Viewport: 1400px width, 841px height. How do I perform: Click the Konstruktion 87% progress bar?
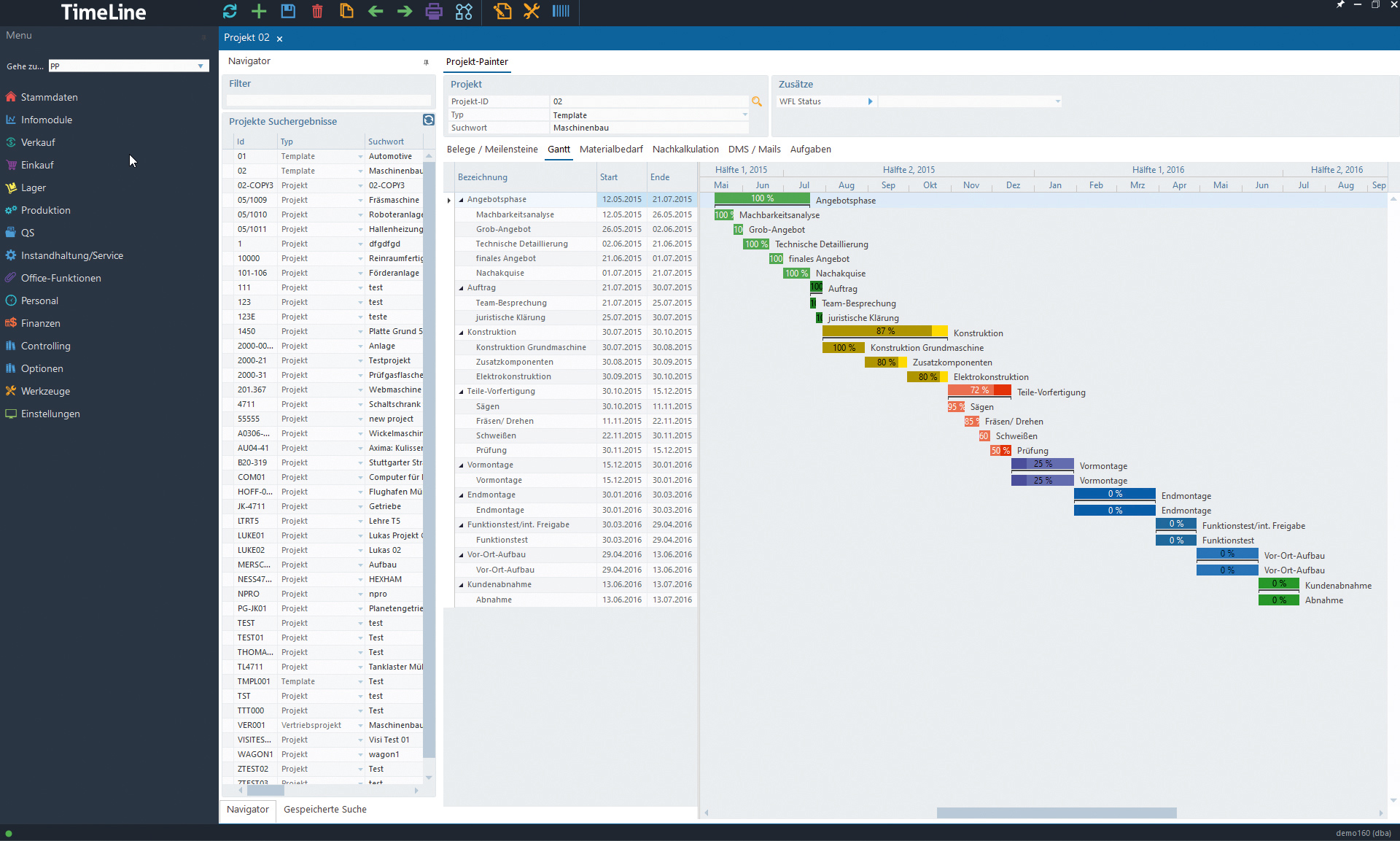pos(884,331)
